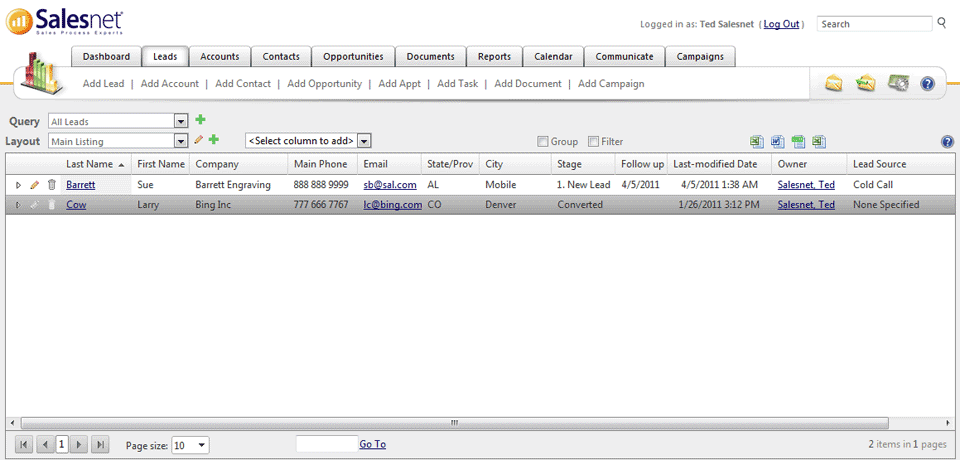Click the first Excel export icon above the grid
This screenshot has width=960, height=460.
point(757,142)
